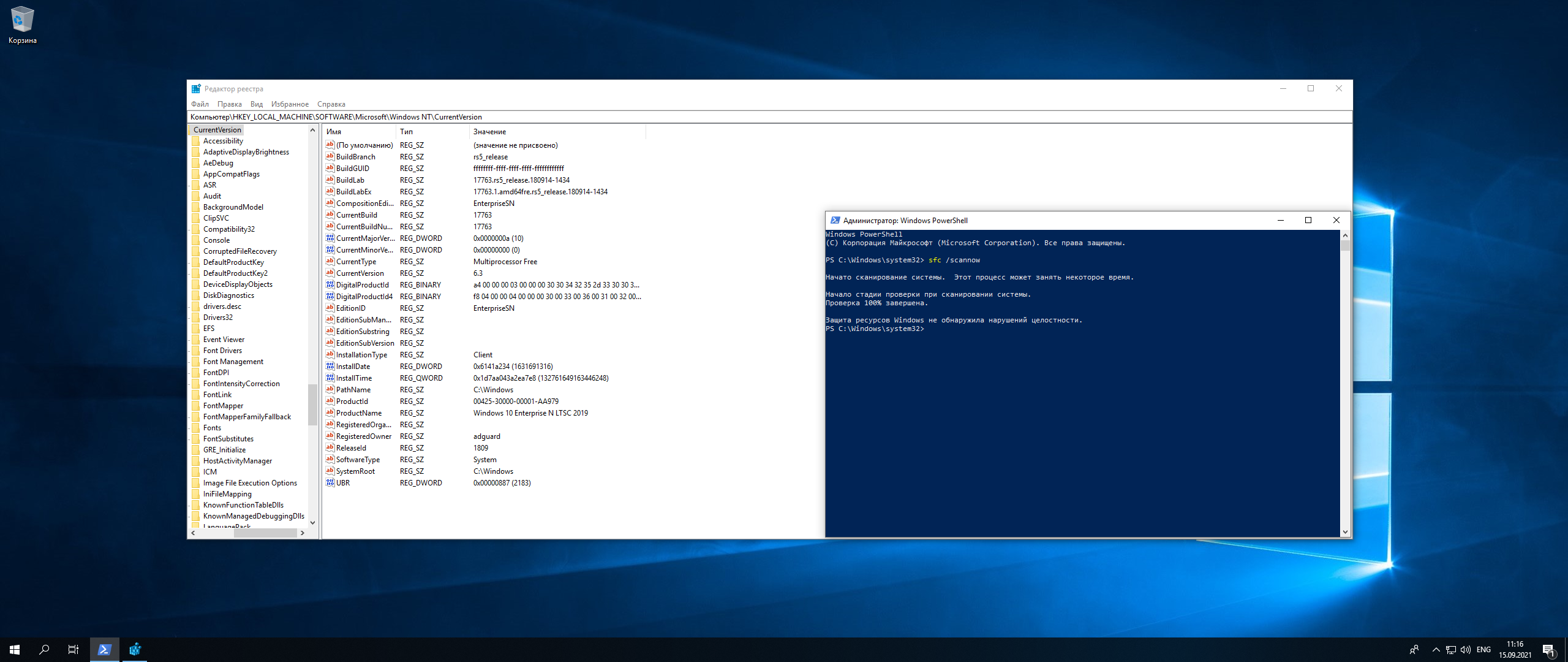The image size is (1568, 662).
Task: Maximize the PowerShell window
Action: click(x=1308, y=221)
